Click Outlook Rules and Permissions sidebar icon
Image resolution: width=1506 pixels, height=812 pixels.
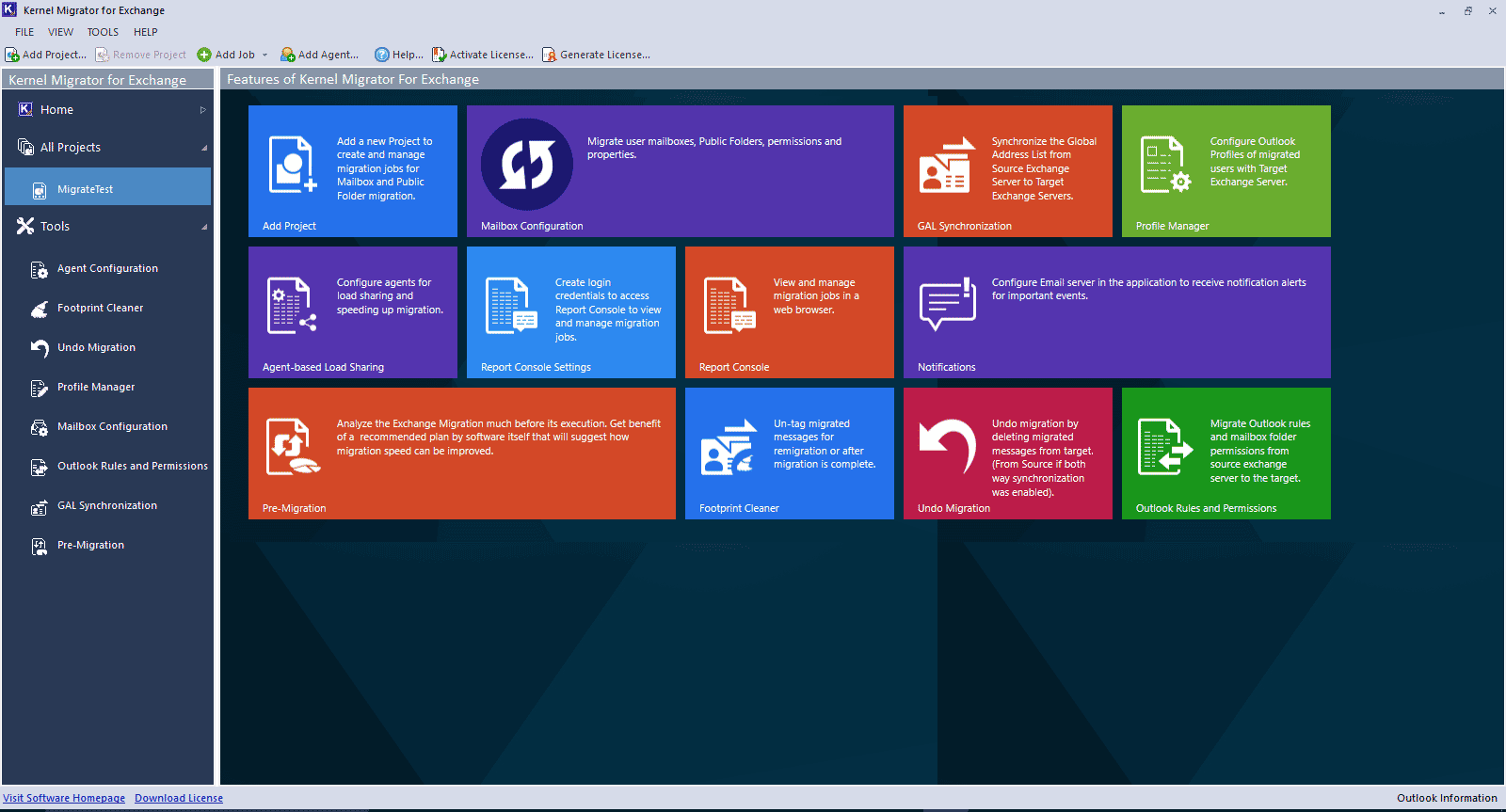tap(39, 467)
